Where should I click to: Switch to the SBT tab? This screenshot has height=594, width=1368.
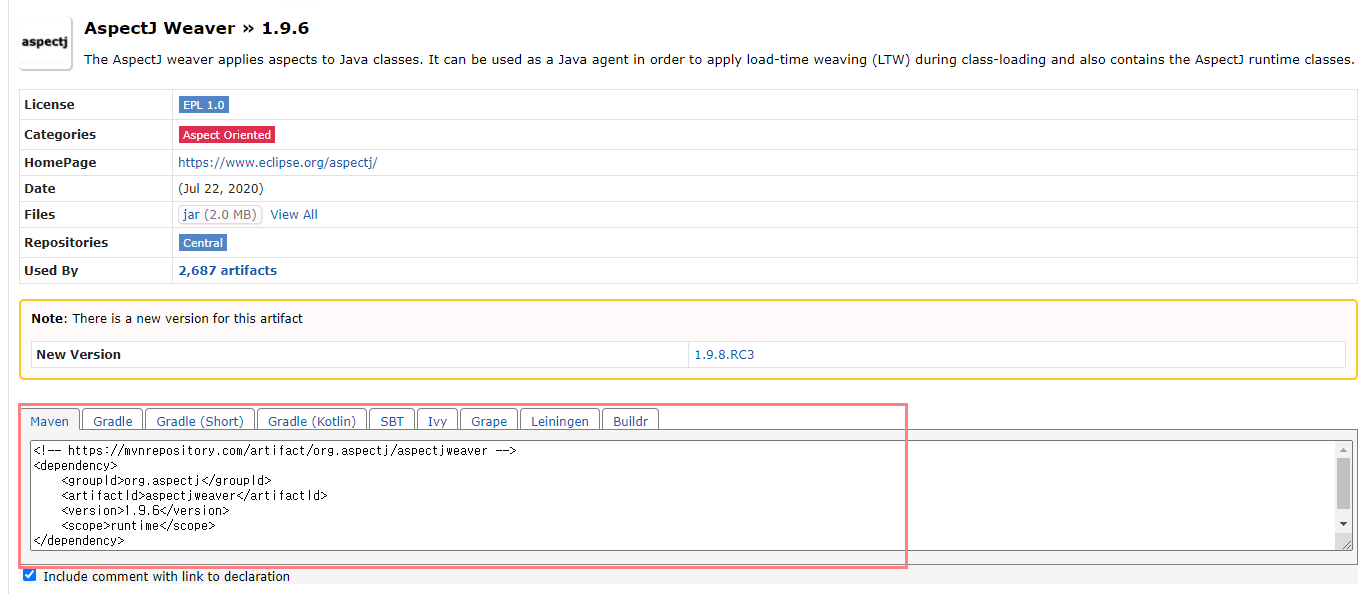(392, 421)
